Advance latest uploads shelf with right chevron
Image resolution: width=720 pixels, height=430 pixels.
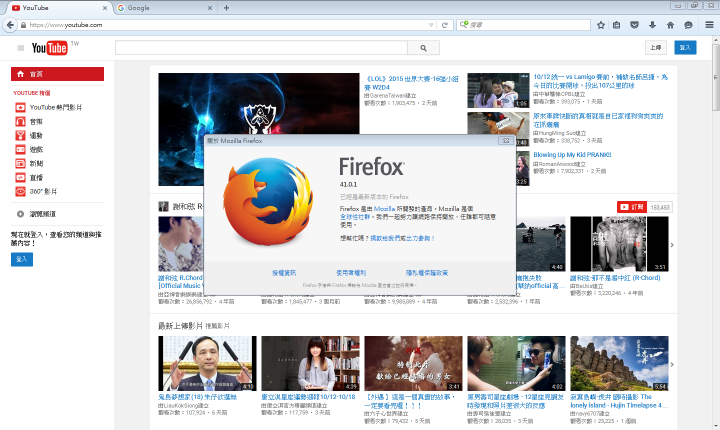pyautogui.click(x=672, y=364)
